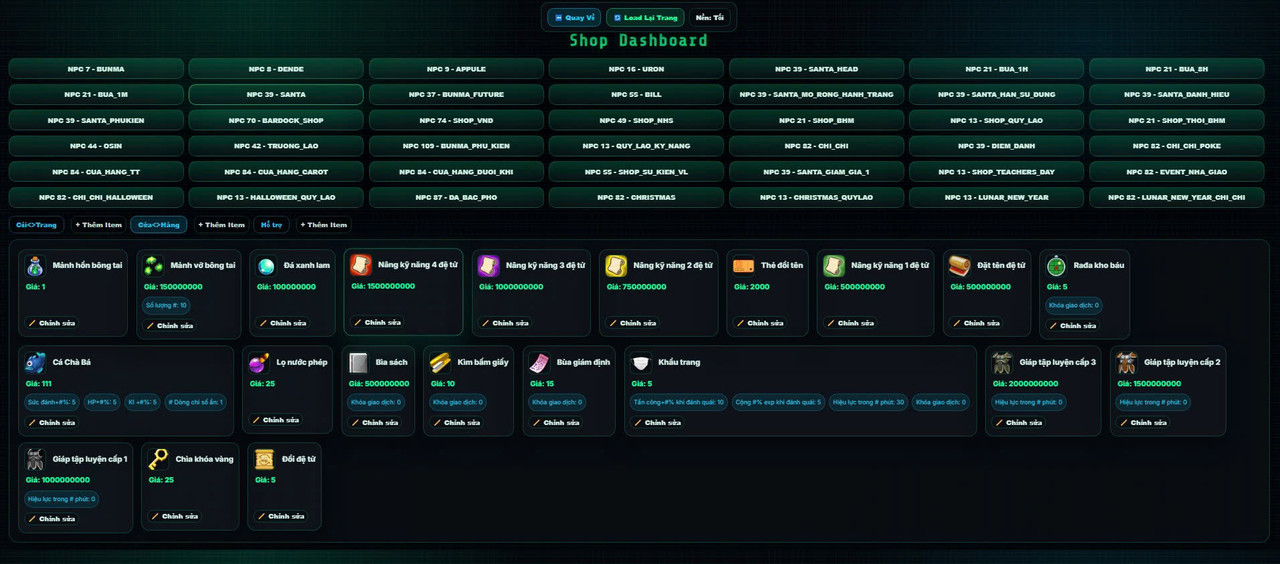Image resolution: width=1280 pixels, height=564 pixels.
Task: Select the Đá xanh lam gem icon
Action: (266, 266)
